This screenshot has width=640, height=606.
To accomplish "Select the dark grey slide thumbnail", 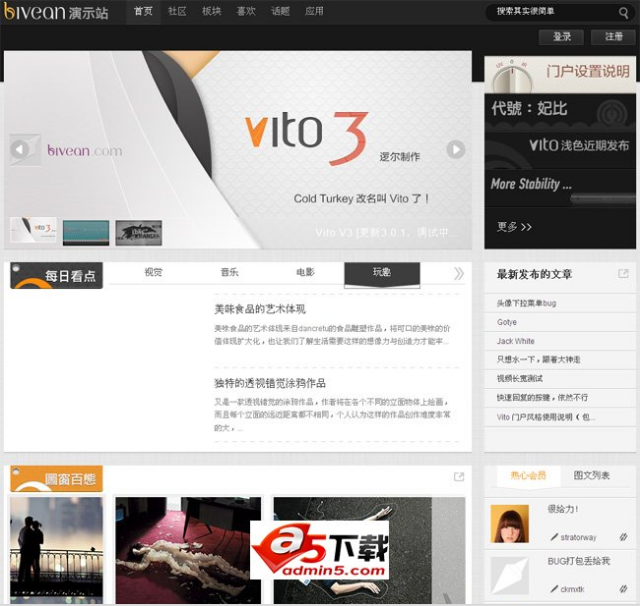I will click(139, 233).
